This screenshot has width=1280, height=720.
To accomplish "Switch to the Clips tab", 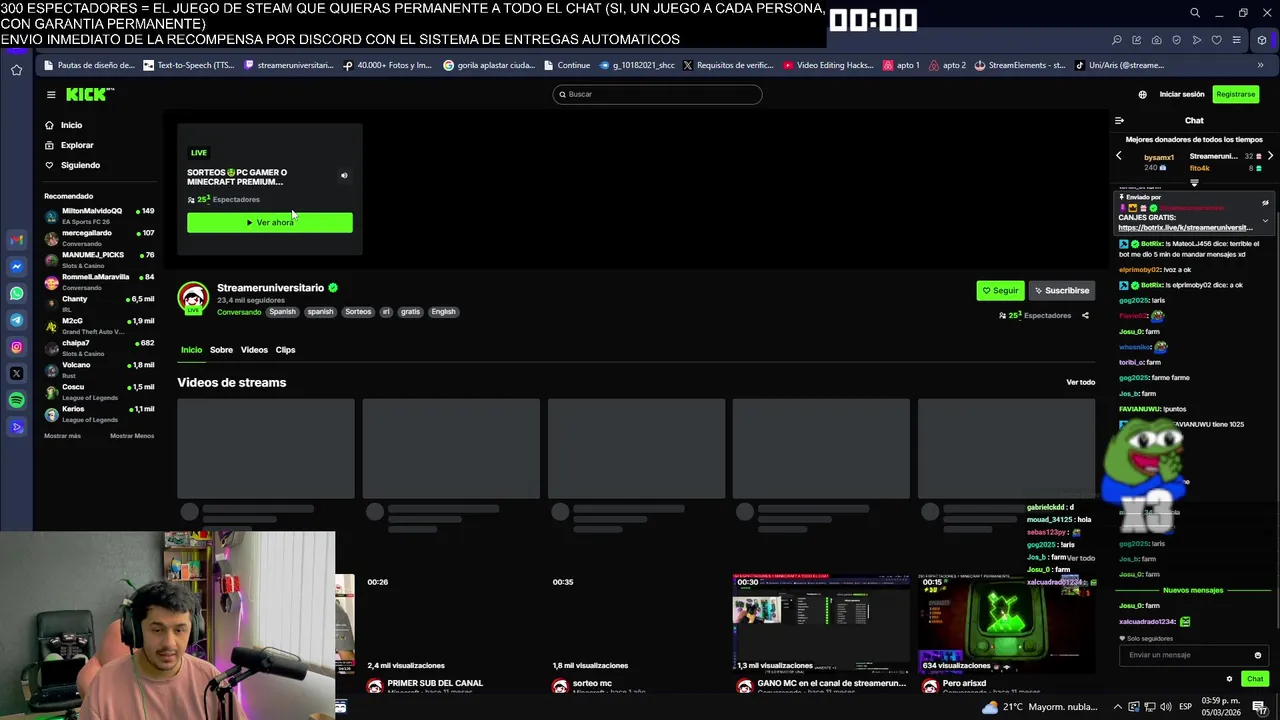I will click(x=285, y=350).
